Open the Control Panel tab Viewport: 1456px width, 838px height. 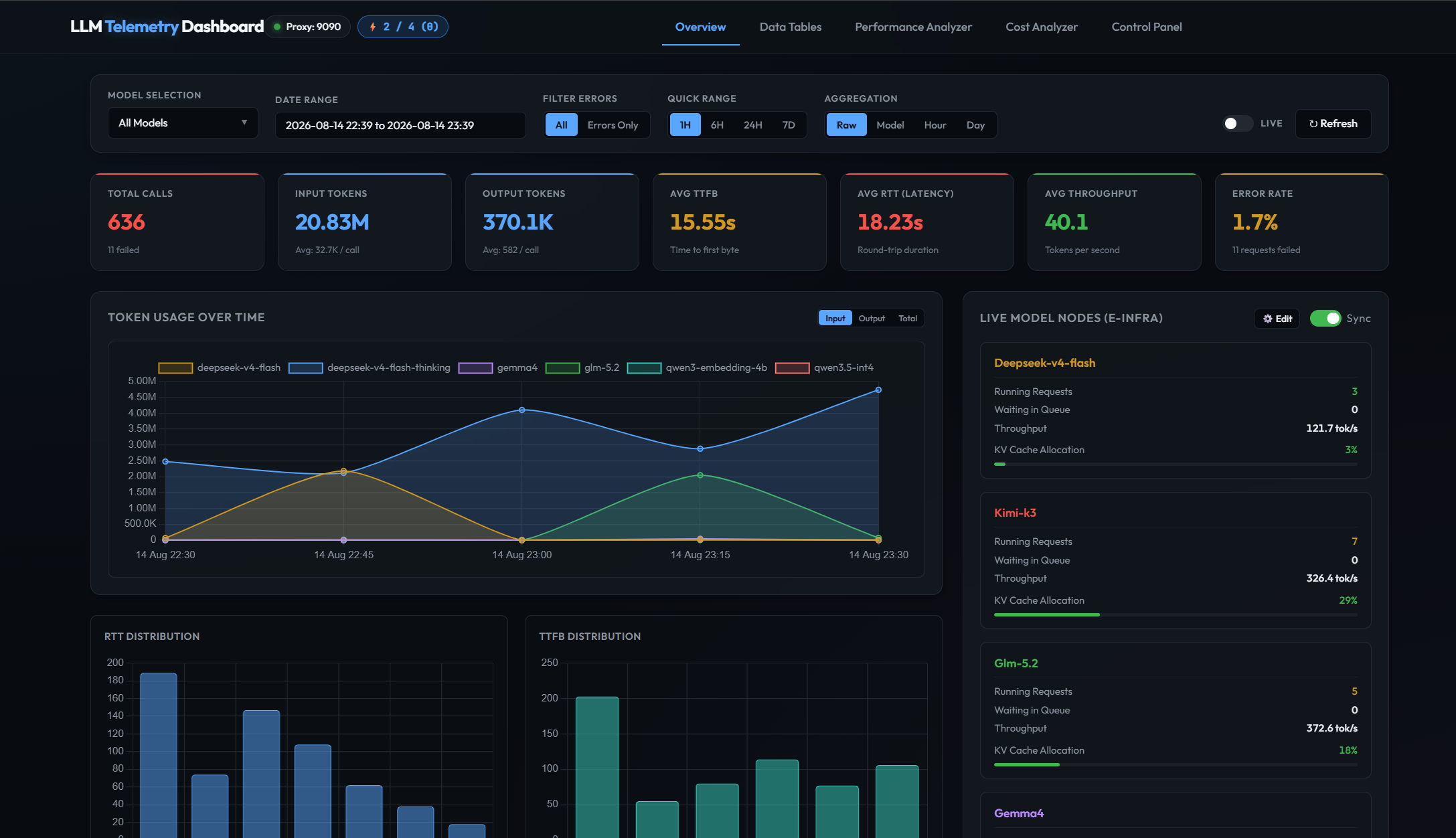point(1147,27)
